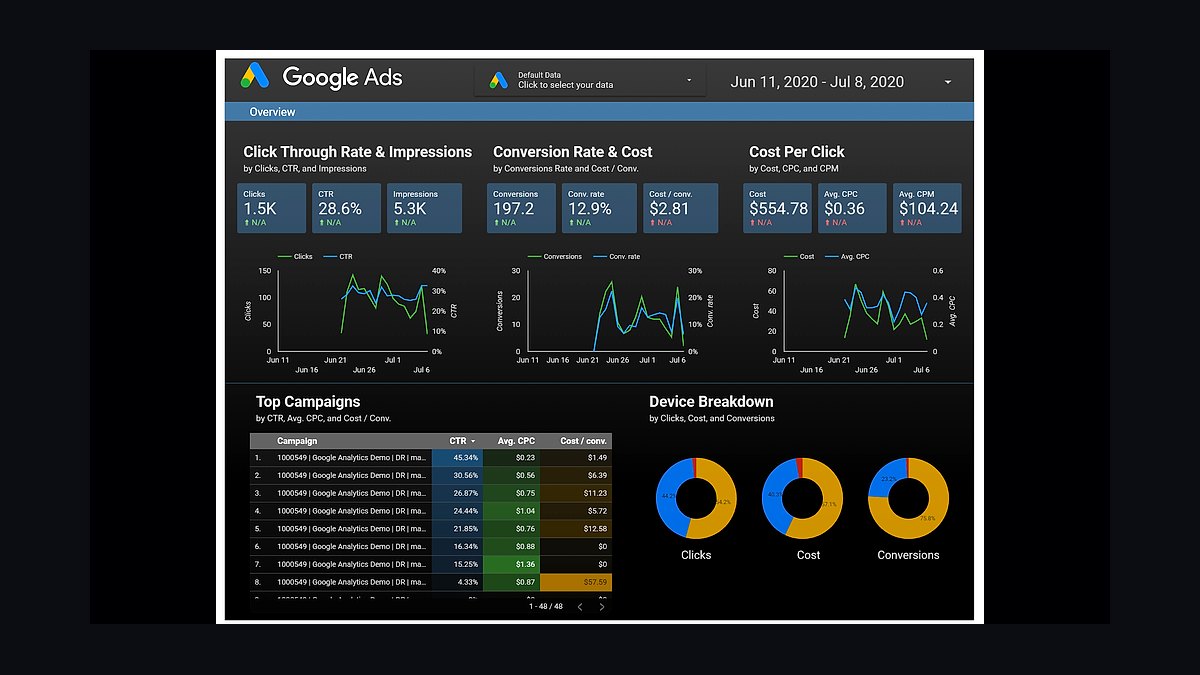Click the blue CTR legend entry

pos(338,257)
